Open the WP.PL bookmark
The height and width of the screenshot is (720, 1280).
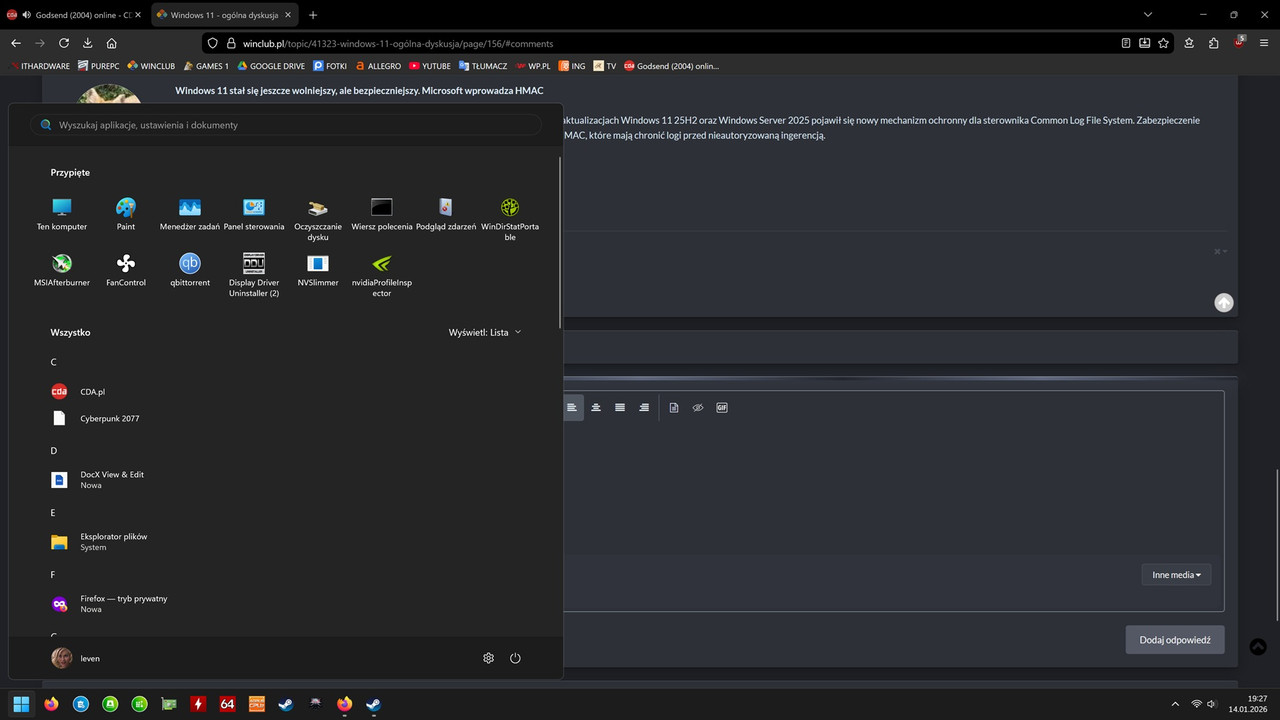point(533,66)
